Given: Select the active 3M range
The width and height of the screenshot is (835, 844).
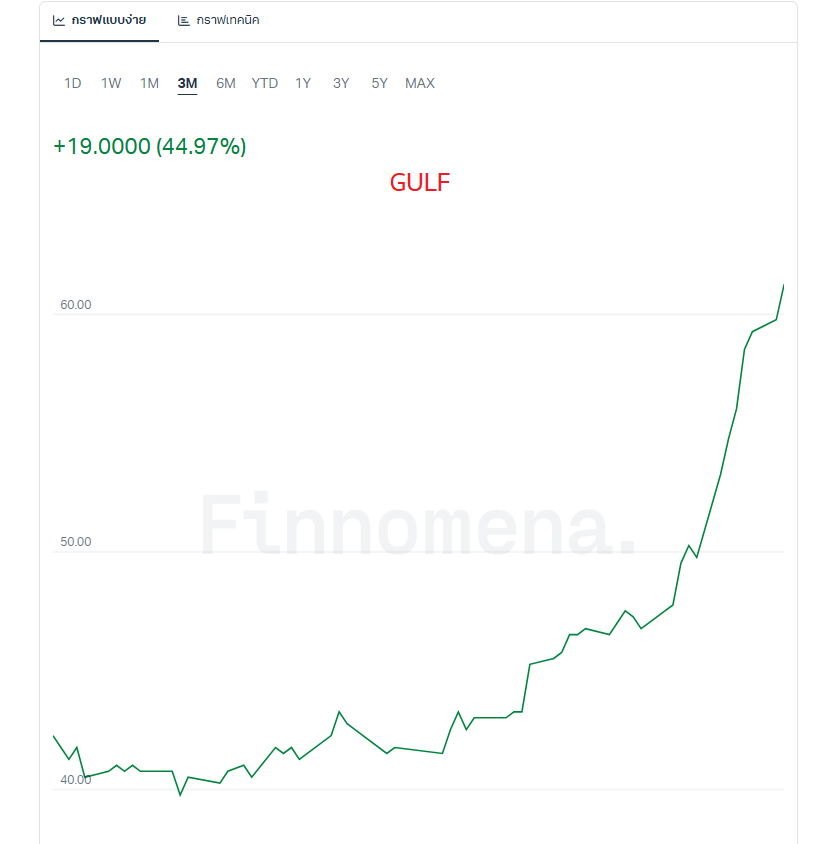Looking at the screenshot, I should (x=187, y=83).
